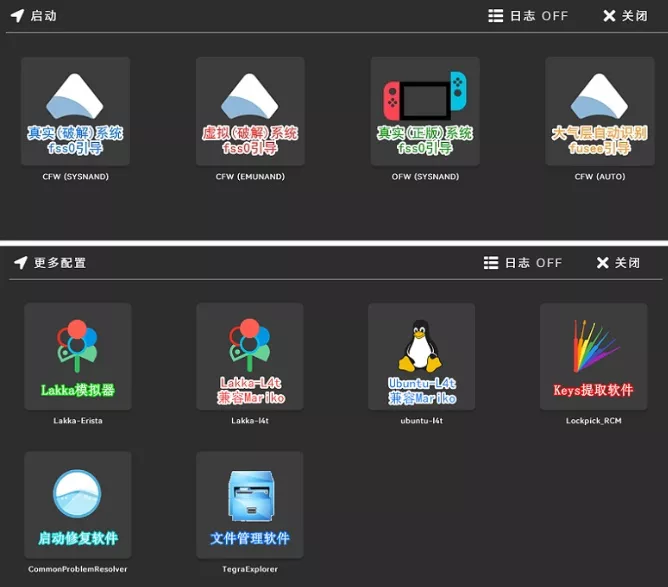The height and width of the screenshot is (587, 668).
Task: Boot ubuntu-l4t penguin entry
Action: coord(422,357)
